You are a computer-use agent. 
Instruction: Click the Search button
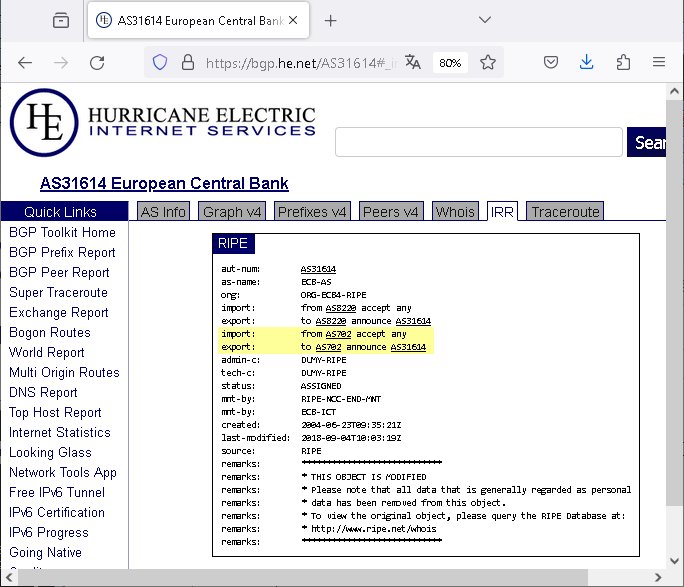[646, 142]
